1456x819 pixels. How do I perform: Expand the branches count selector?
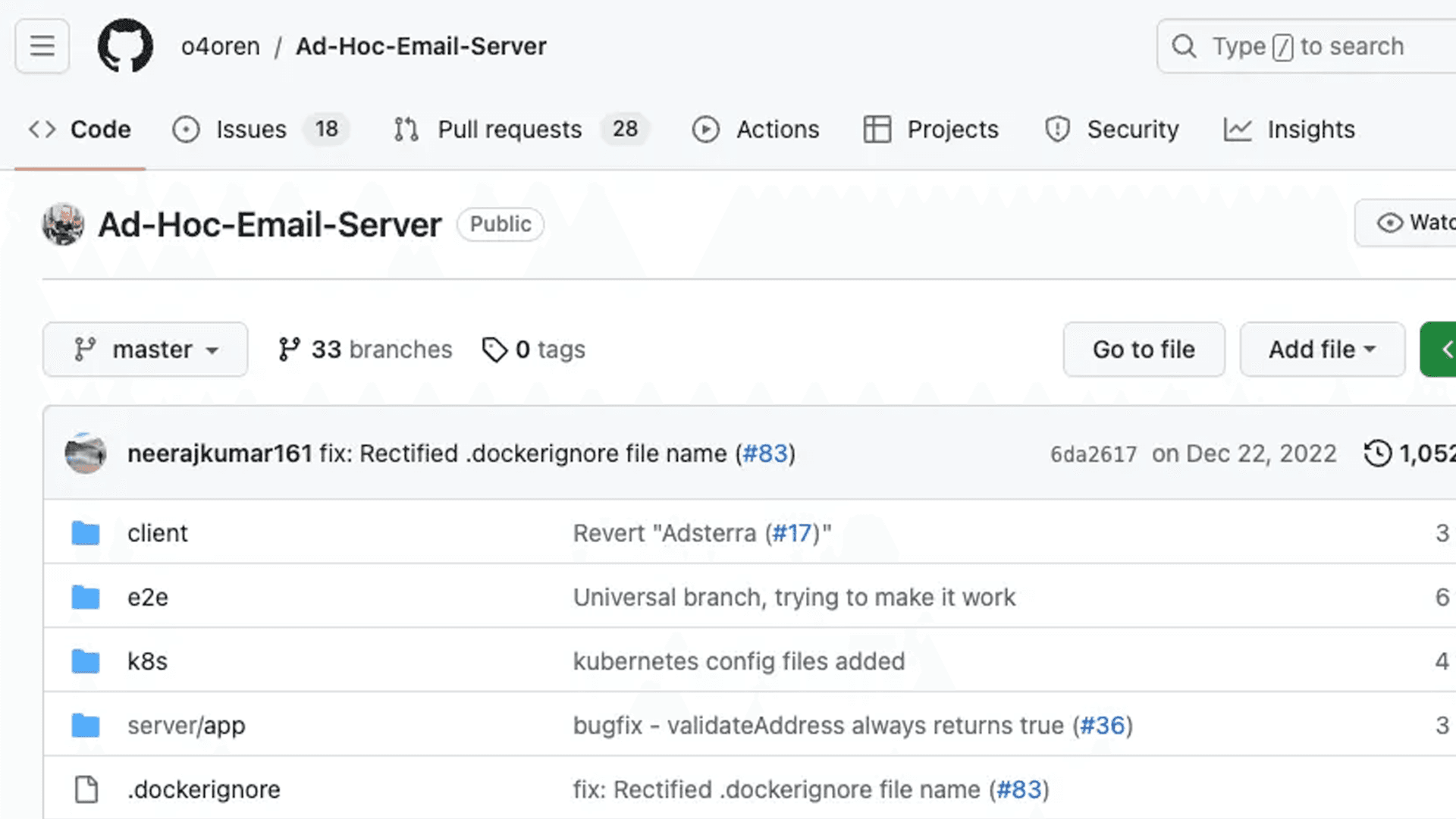(x=366, y=349)
